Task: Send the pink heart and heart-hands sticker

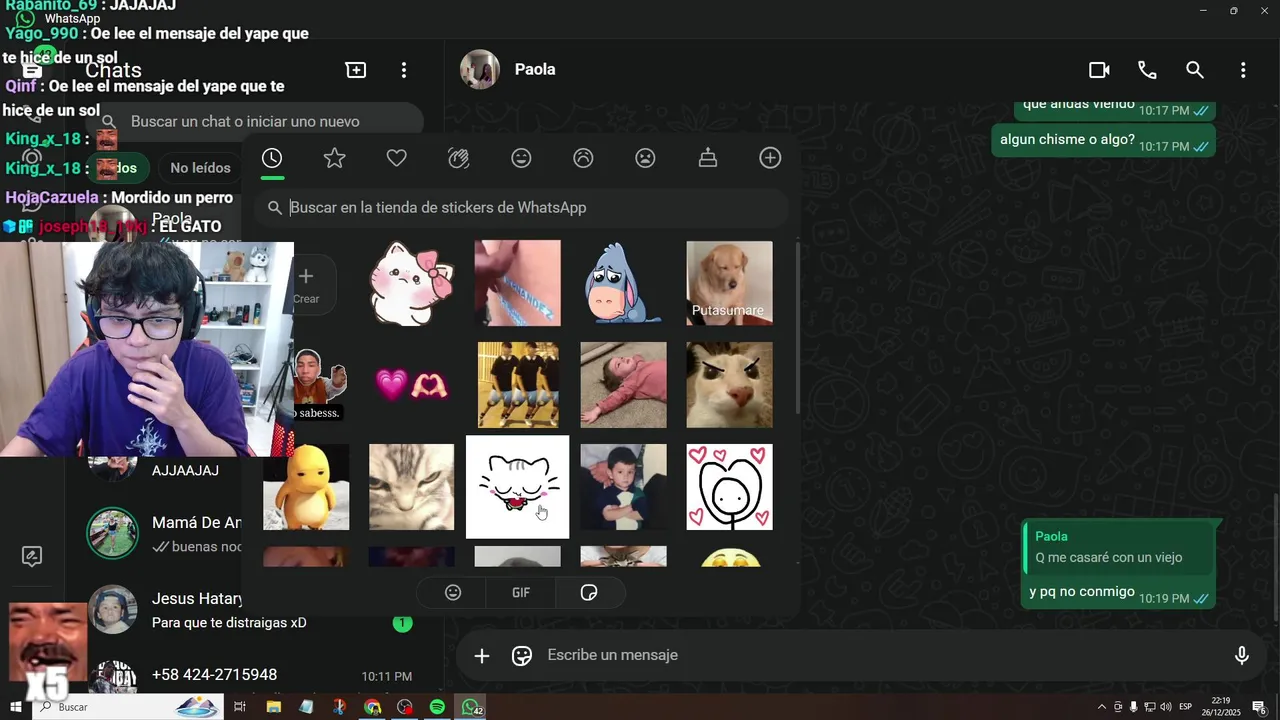Action: (x=411, y=385)
